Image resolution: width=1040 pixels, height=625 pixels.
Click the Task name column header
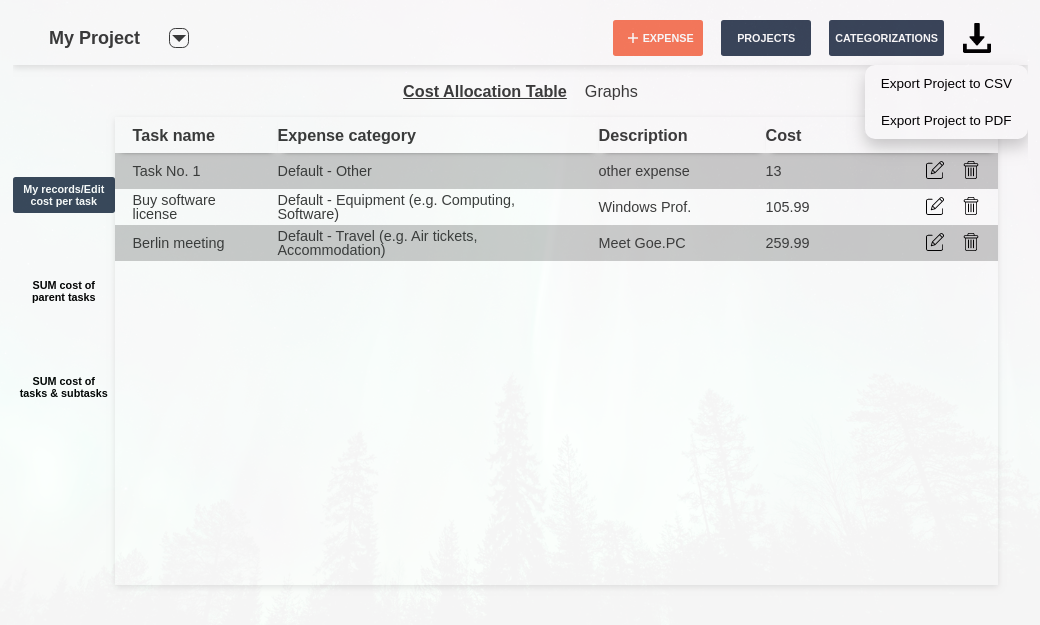174,136
